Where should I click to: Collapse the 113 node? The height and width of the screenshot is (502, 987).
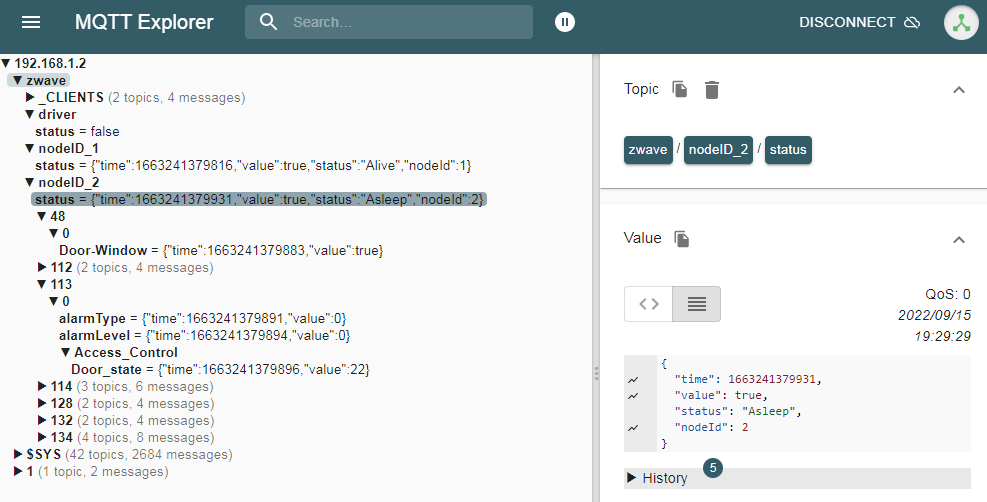point(42,284)
